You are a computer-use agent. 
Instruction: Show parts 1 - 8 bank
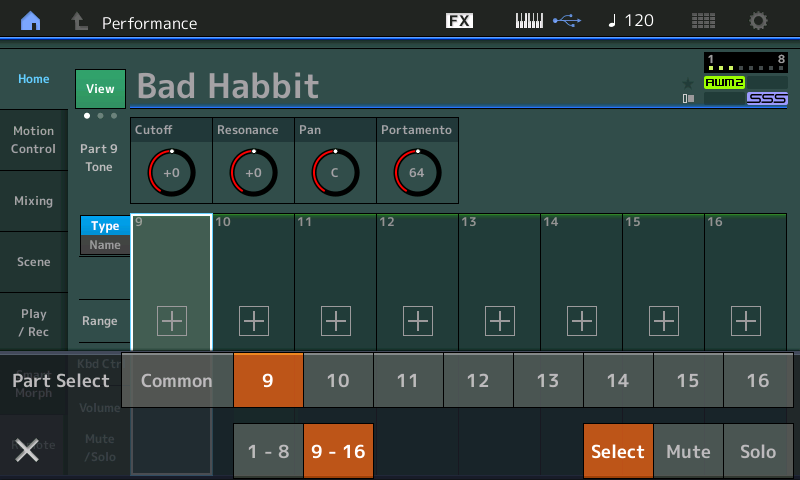pos(268,451)
